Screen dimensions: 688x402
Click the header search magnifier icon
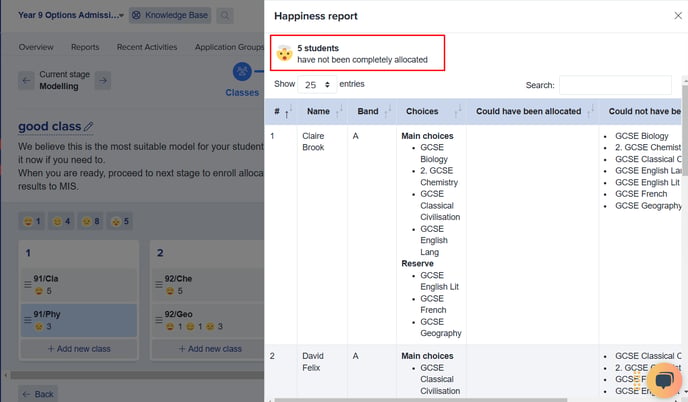coord(225,15)
